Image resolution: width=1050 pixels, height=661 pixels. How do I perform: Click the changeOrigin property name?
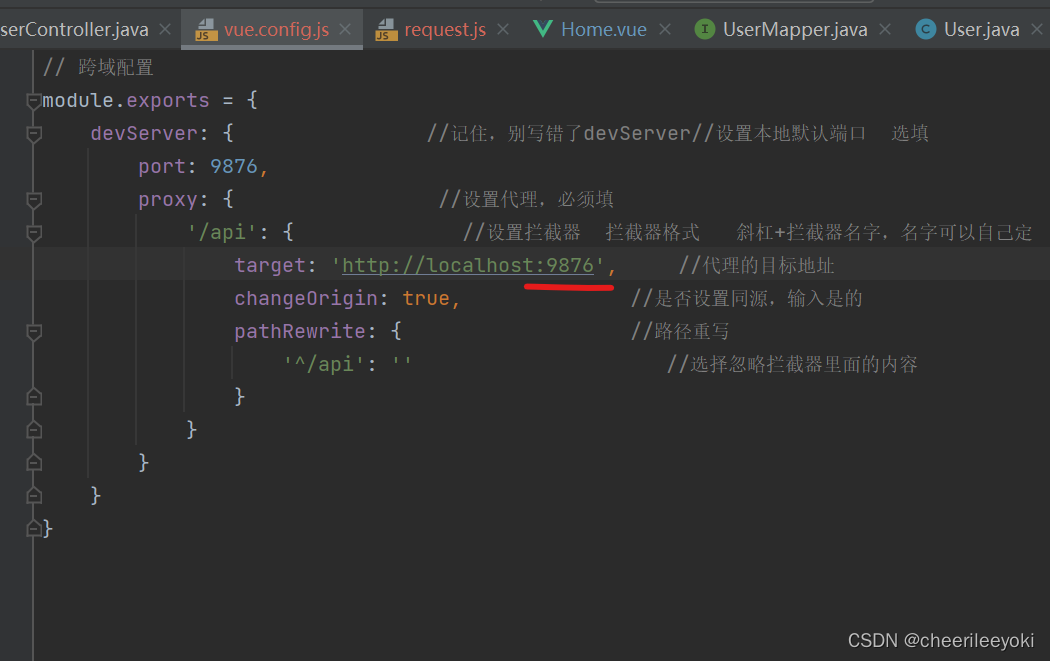(306, 298)
